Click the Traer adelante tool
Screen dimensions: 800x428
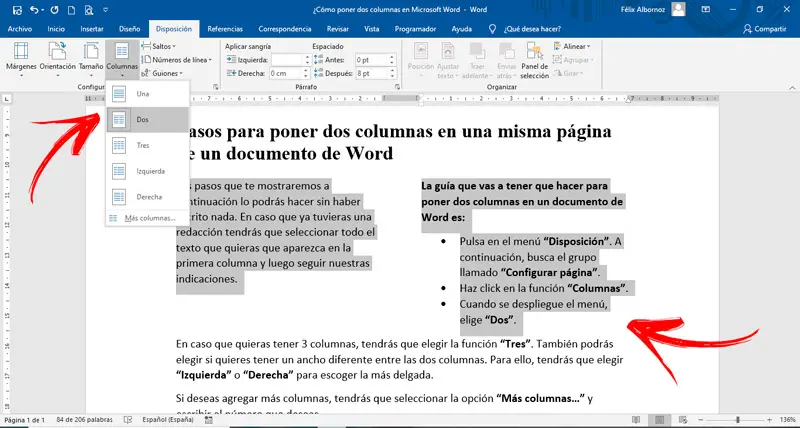click(x=478, y=60)
